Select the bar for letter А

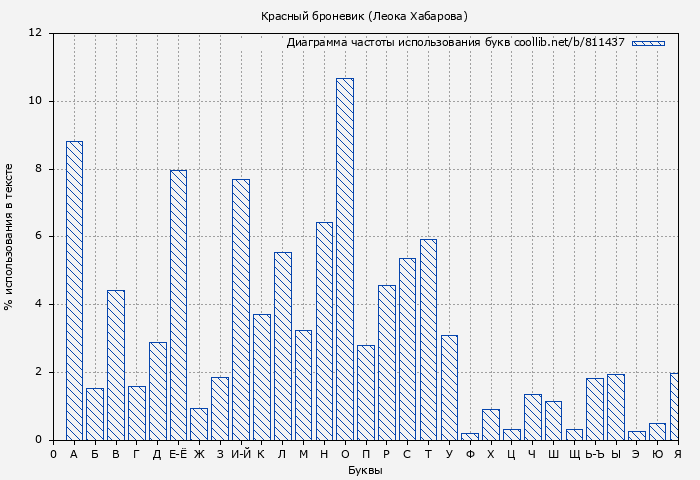coord(74,290)
